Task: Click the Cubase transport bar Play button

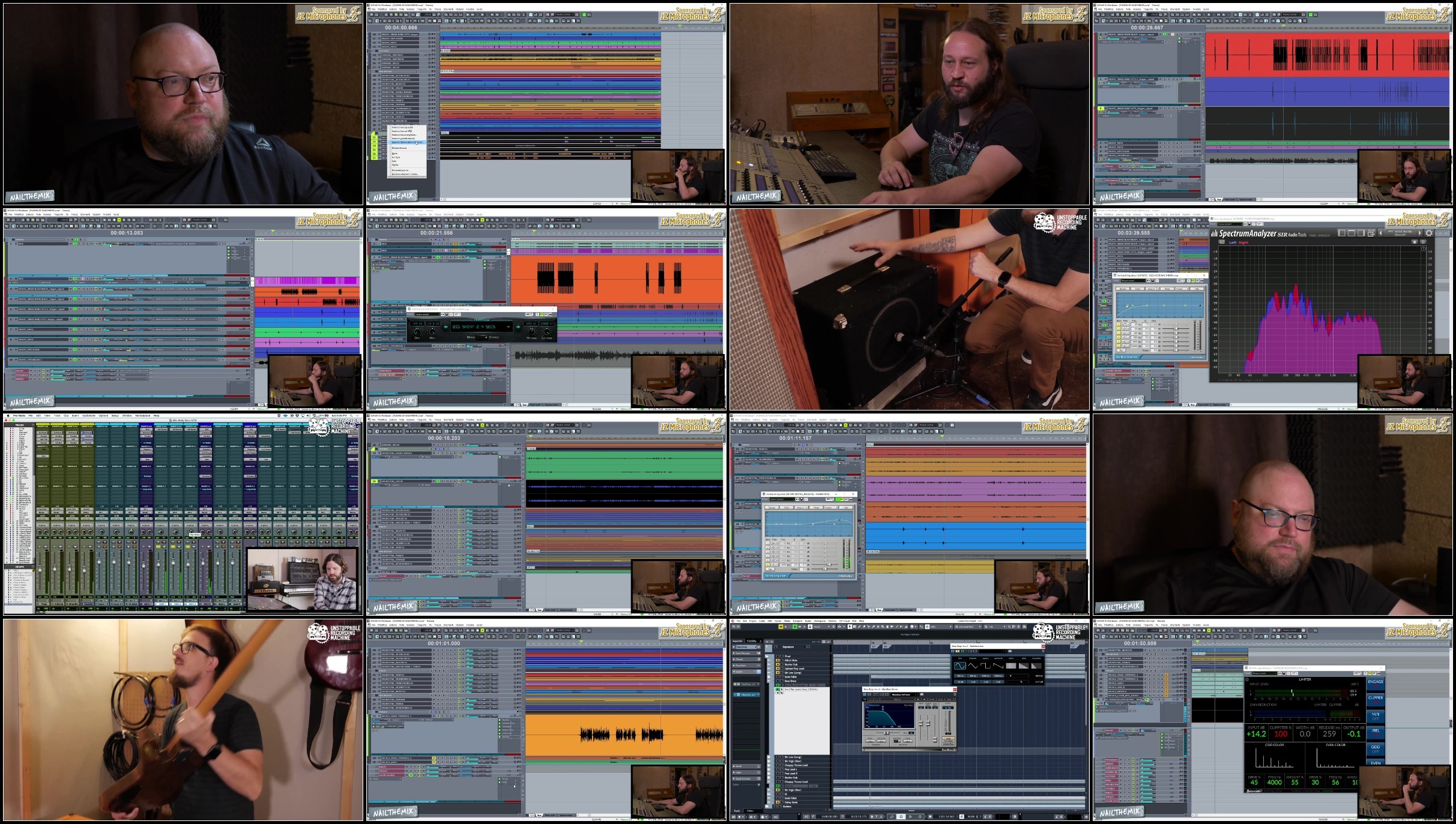Action: tap(910, 817)
